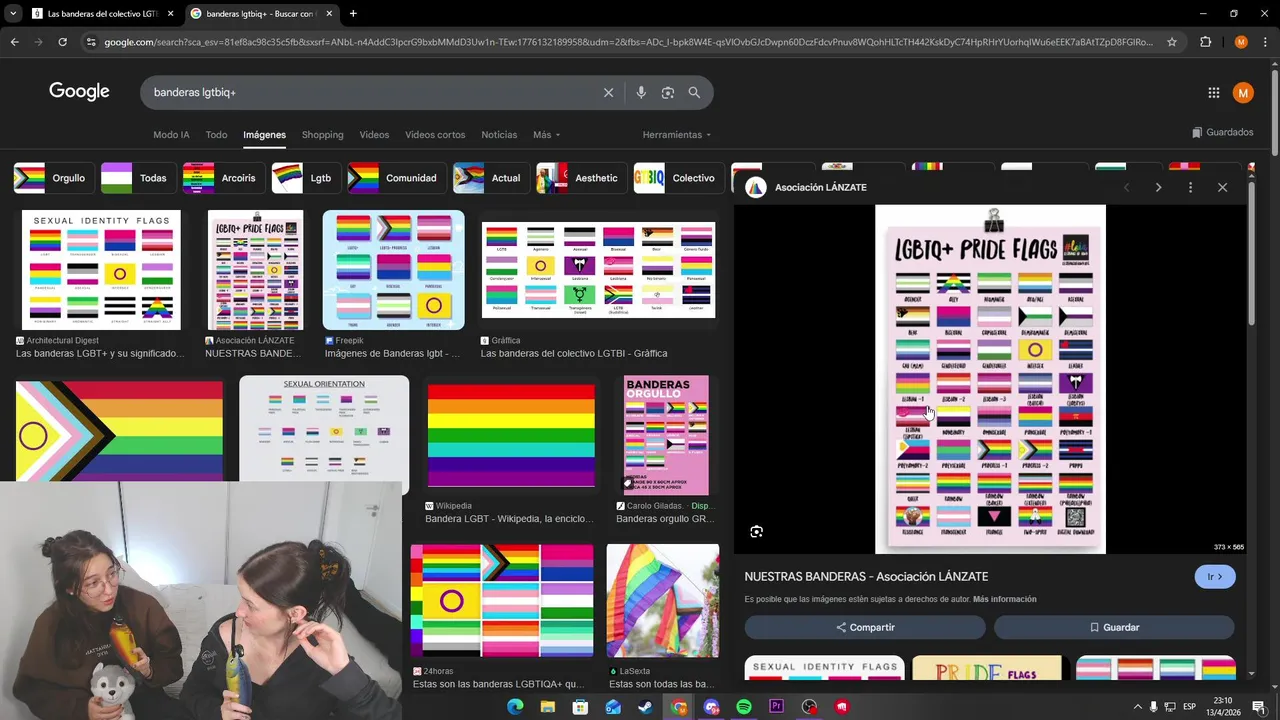Start voice search with the microphone
The width and height of the screenshot is (1280, 720).
click(x=641, y=92)
